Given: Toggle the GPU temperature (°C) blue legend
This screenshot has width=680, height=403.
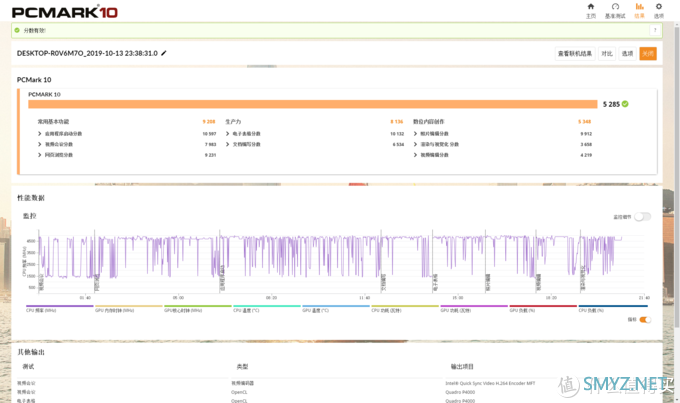Looking at the screenshot, I should 336,308.
